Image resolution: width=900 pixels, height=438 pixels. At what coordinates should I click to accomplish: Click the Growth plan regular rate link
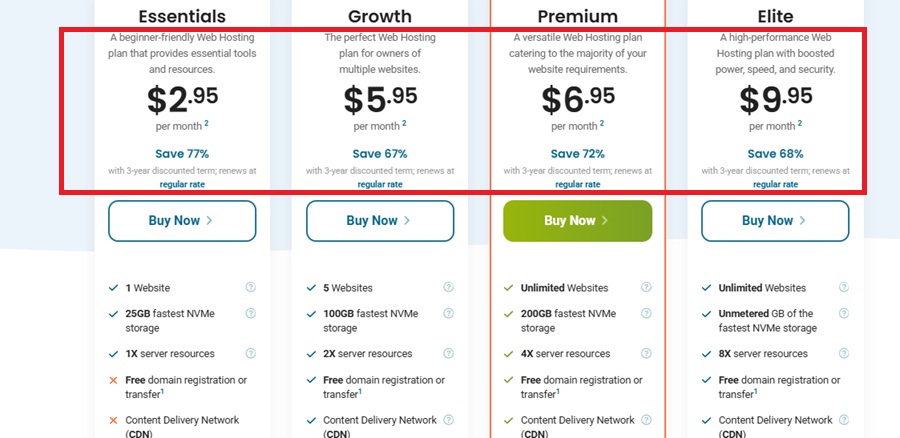(x=380, y=184)
